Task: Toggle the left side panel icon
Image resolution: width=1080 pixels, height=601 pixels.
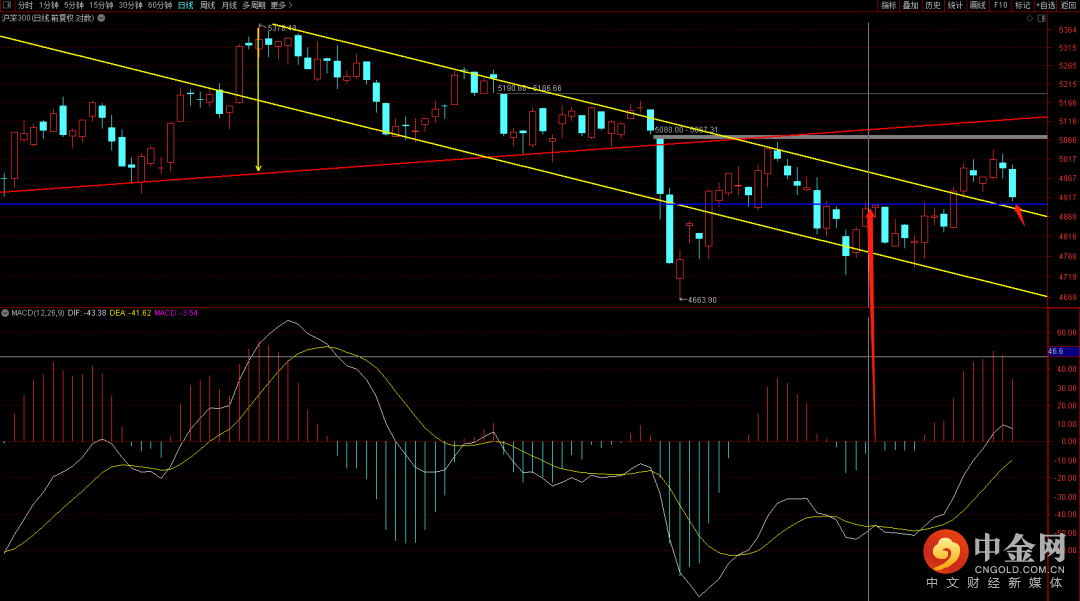Action: (x=7, y=5)
